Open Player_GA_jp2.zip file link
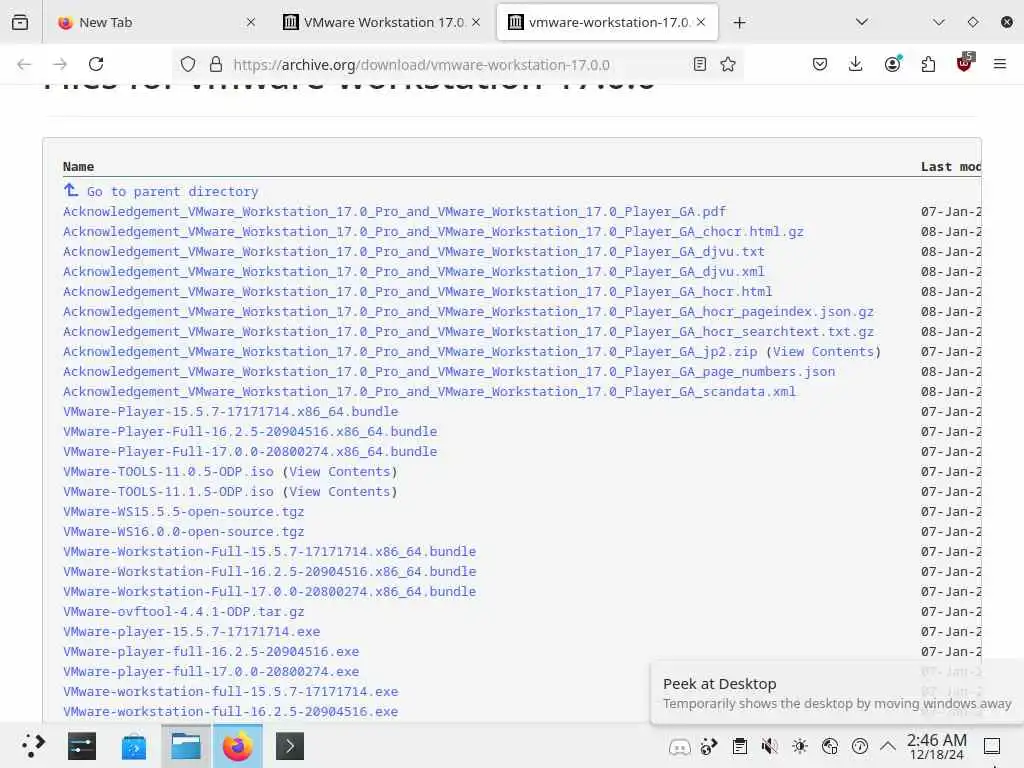Viewport: 1024px width, 768px height. (410, 351)
